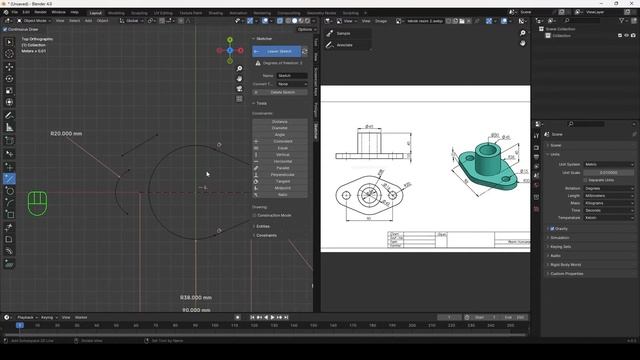640x360 pixels.
Task: Select the Rotate tool
Action: (x=9, y=79)
